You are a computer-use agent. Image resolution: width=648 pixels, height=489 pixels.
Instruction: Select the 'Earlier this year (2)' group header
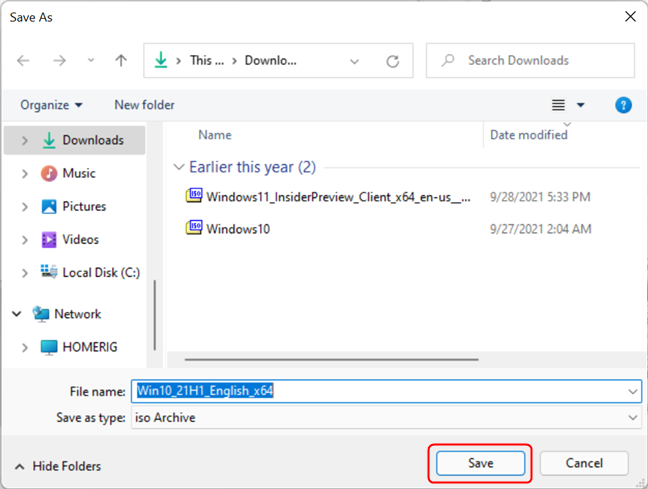coord(253,167)
